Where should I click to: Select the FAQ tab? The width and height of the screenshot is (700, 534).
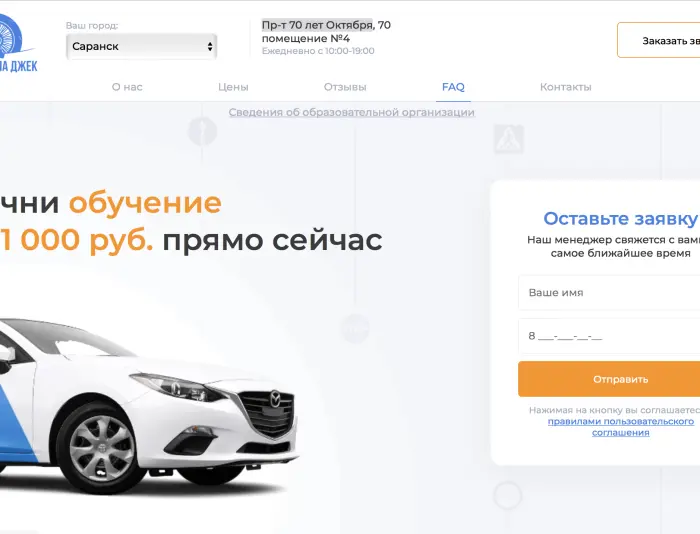click(x=453, y=87)
